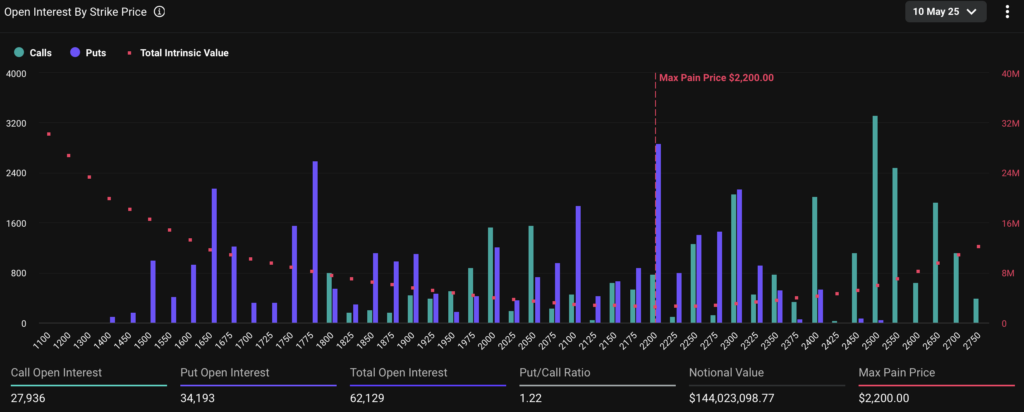Click the put bar at 1775 strike
This screenshot has height=412, width=1024.
click(x=315, y=242)
